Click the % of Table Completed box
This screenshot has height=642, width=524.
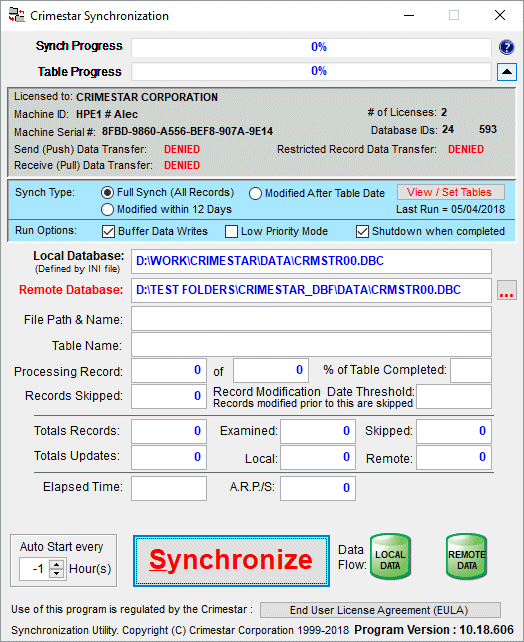(x=471, y=370)
